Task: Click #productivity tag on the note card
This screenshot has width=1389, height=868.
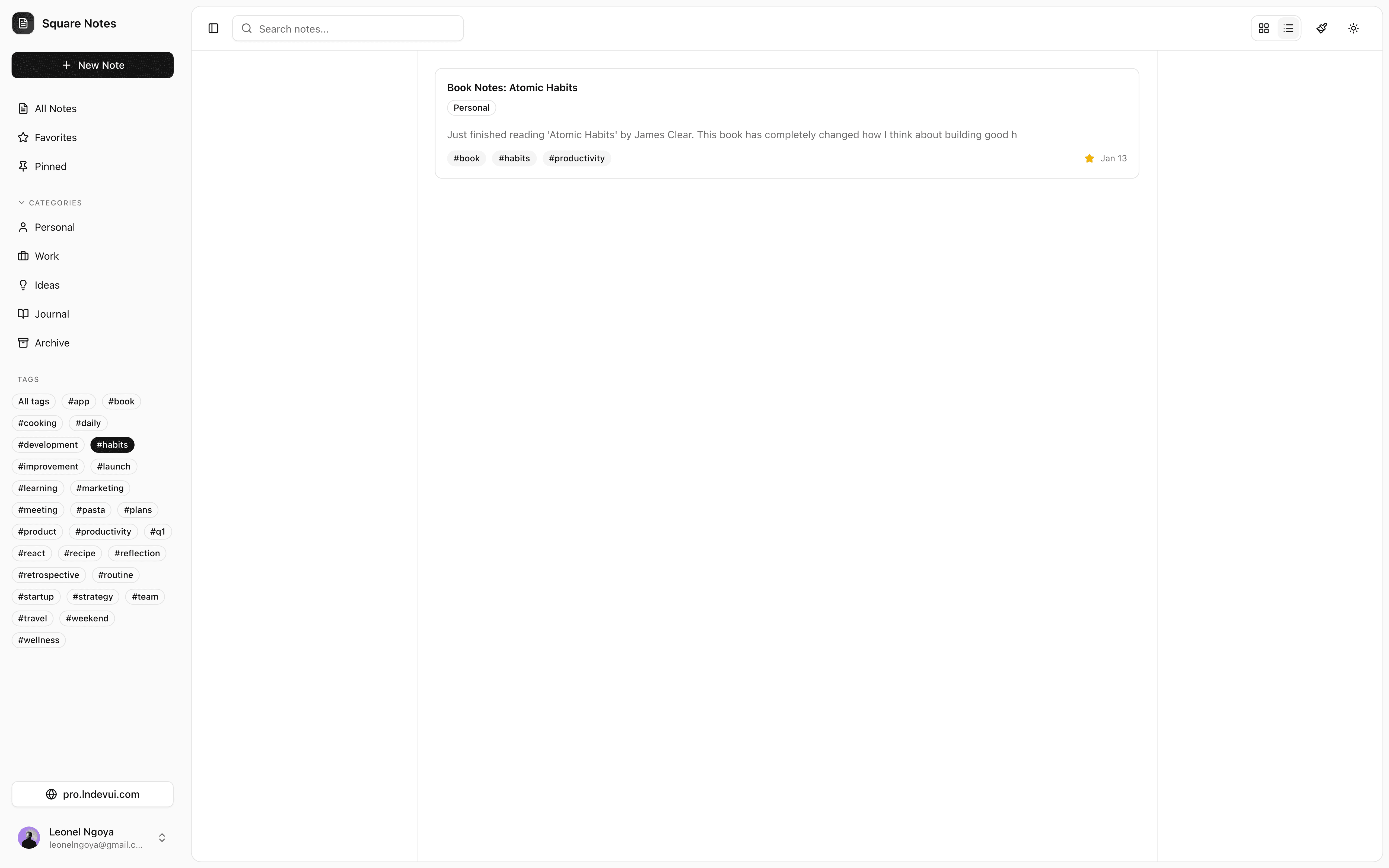Action: [x=577, y=158]
